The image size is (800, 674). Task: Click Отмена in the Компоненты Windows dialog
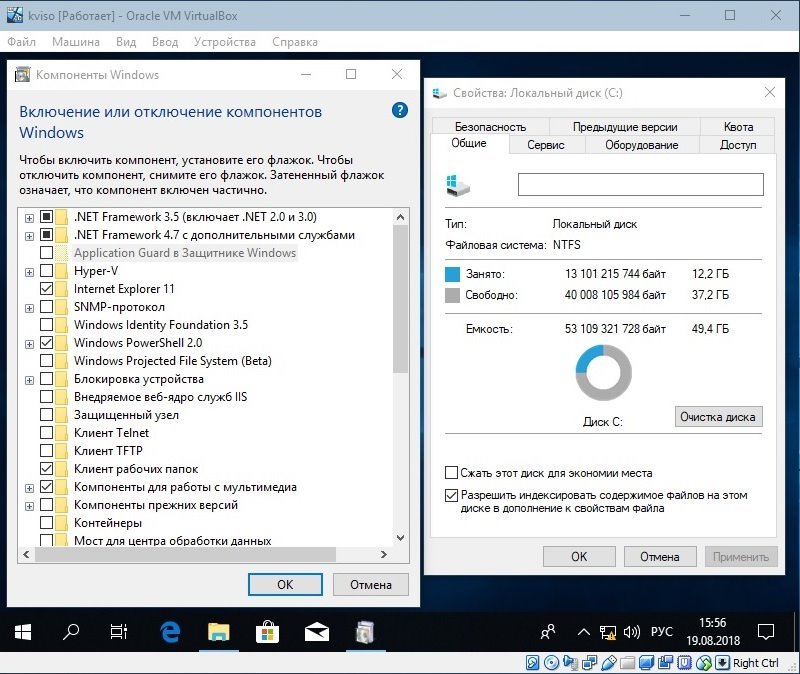click(x=371, y=584)
